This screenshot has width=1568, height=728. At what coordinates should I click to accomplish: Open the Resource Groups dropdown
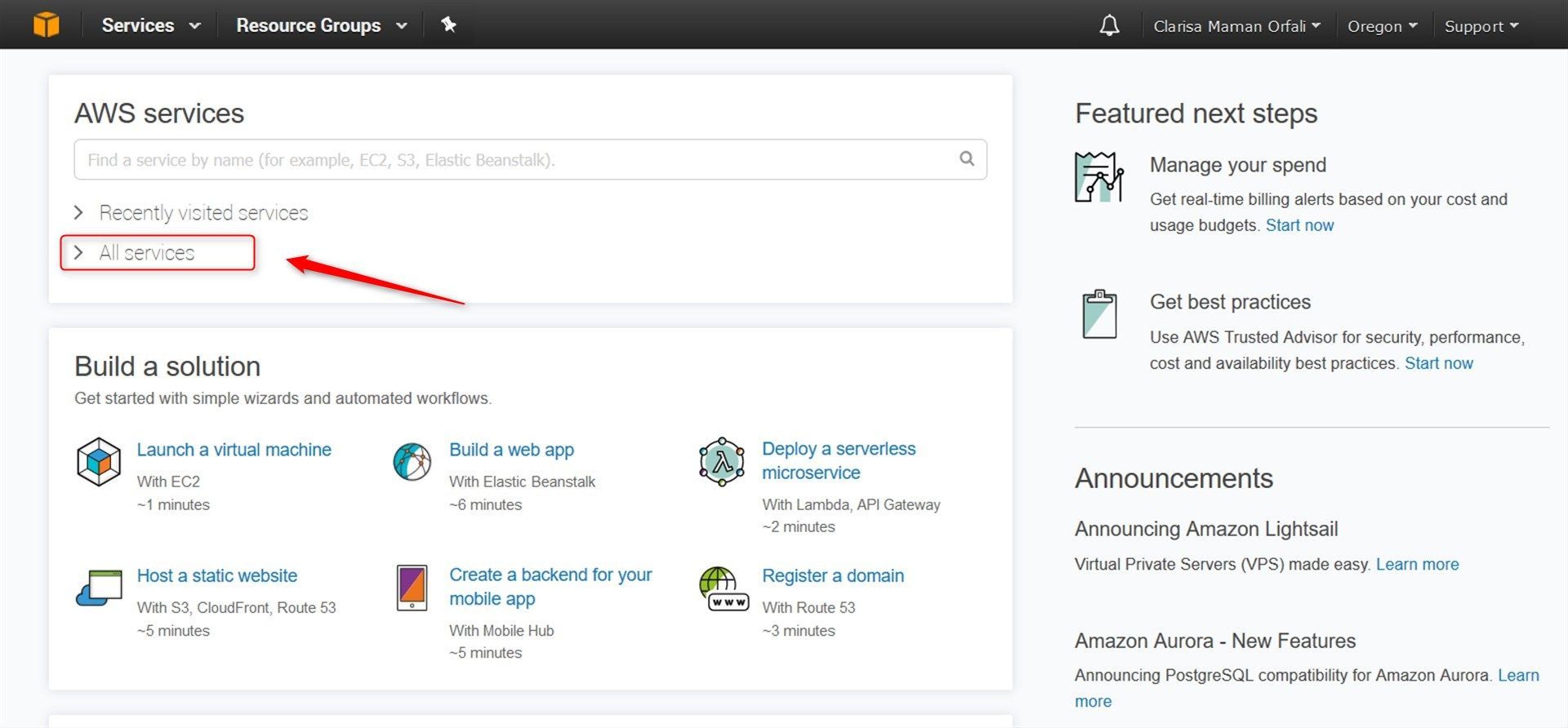pyautogui.click(x=322, y=25)
